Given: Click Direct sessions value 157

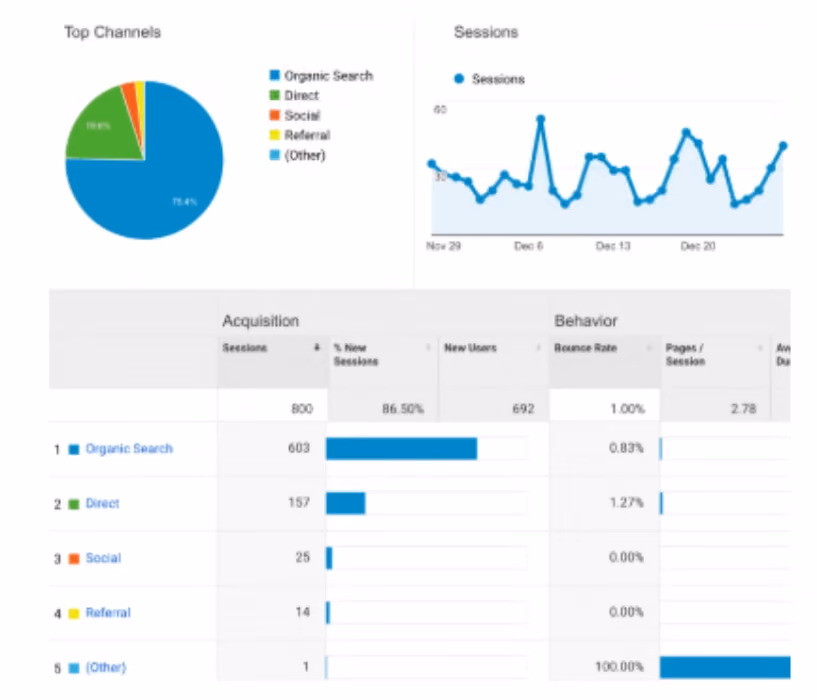Looking at the screenshot, I should [x=299, y=502].
